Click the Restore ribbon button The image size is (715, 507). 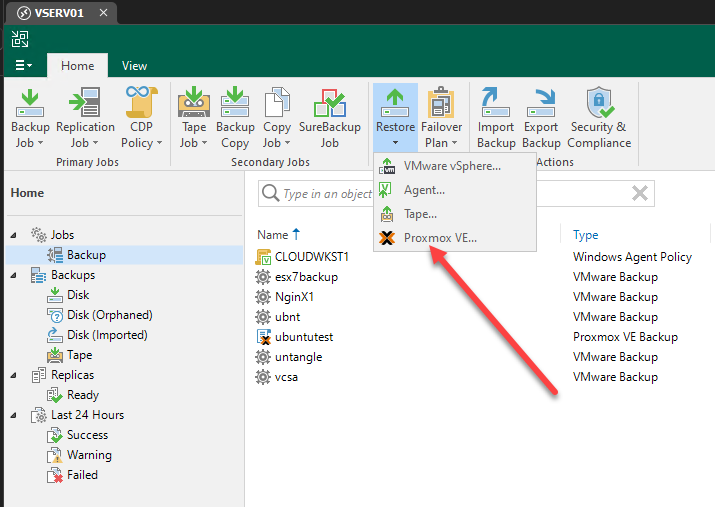click(395, 118)
